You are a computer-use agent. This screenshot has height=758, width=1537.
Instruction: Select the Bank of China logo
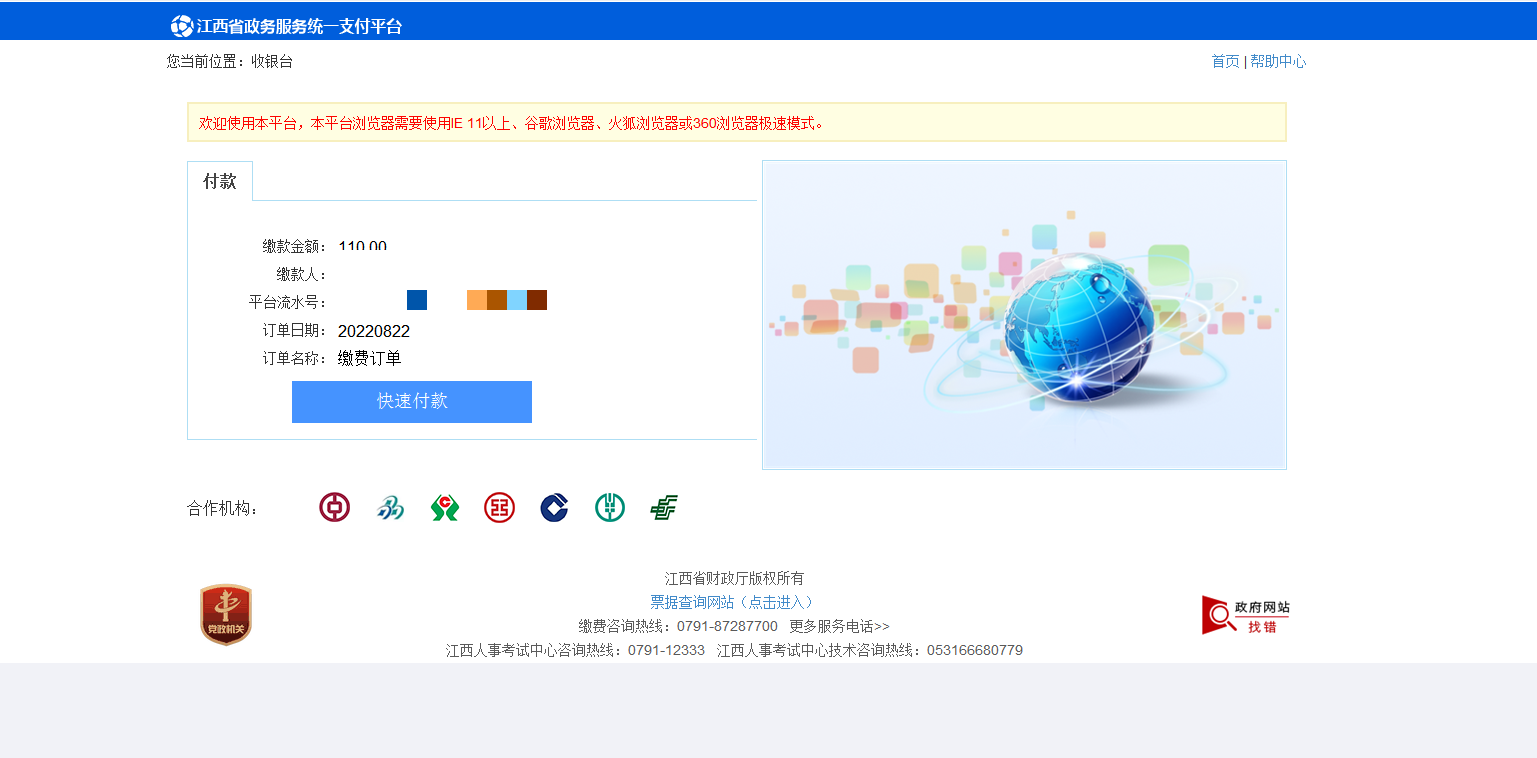pos(334,508)
